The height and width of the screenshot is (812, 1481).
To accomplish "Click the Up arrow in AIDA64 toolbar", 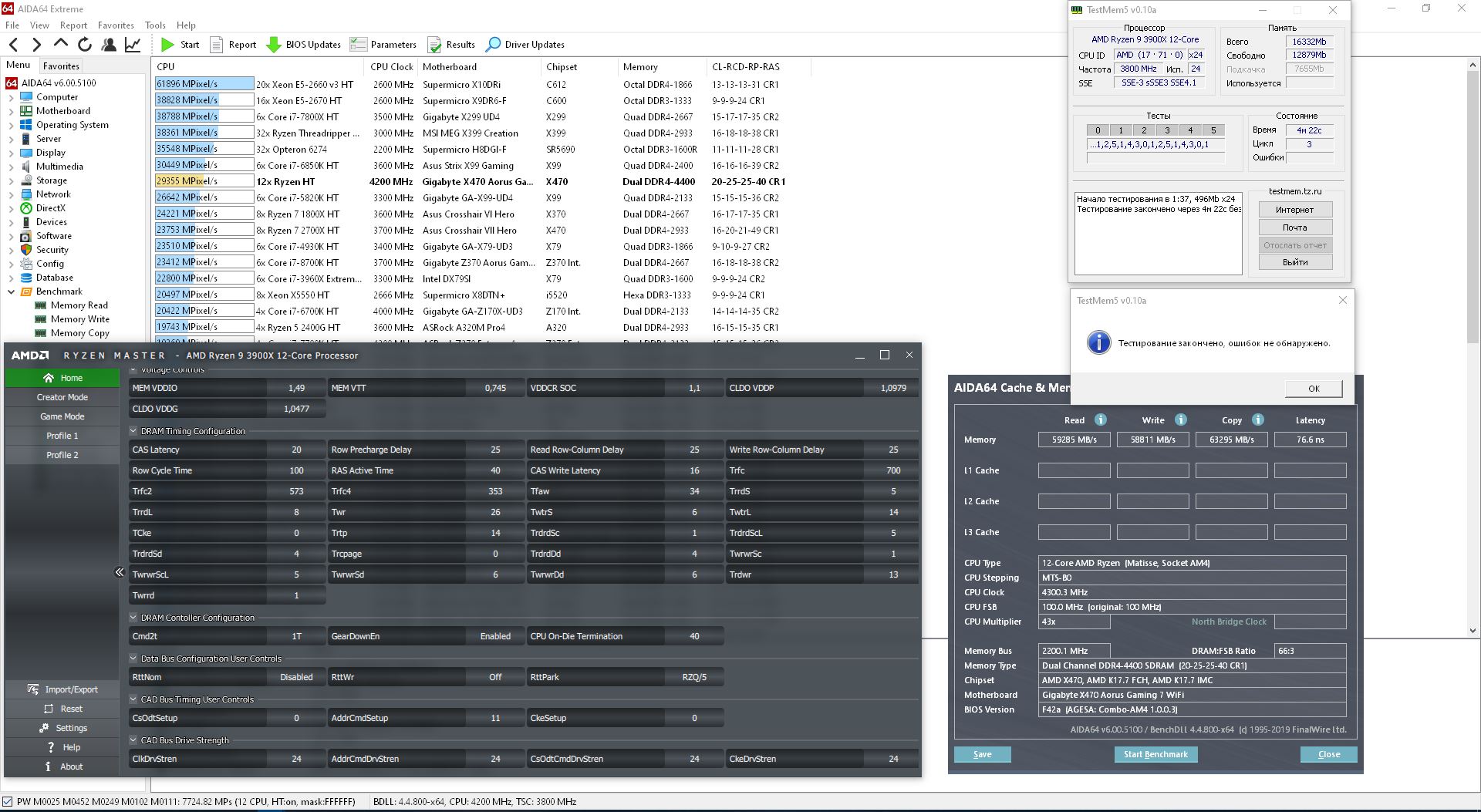I will coord(61,44).
